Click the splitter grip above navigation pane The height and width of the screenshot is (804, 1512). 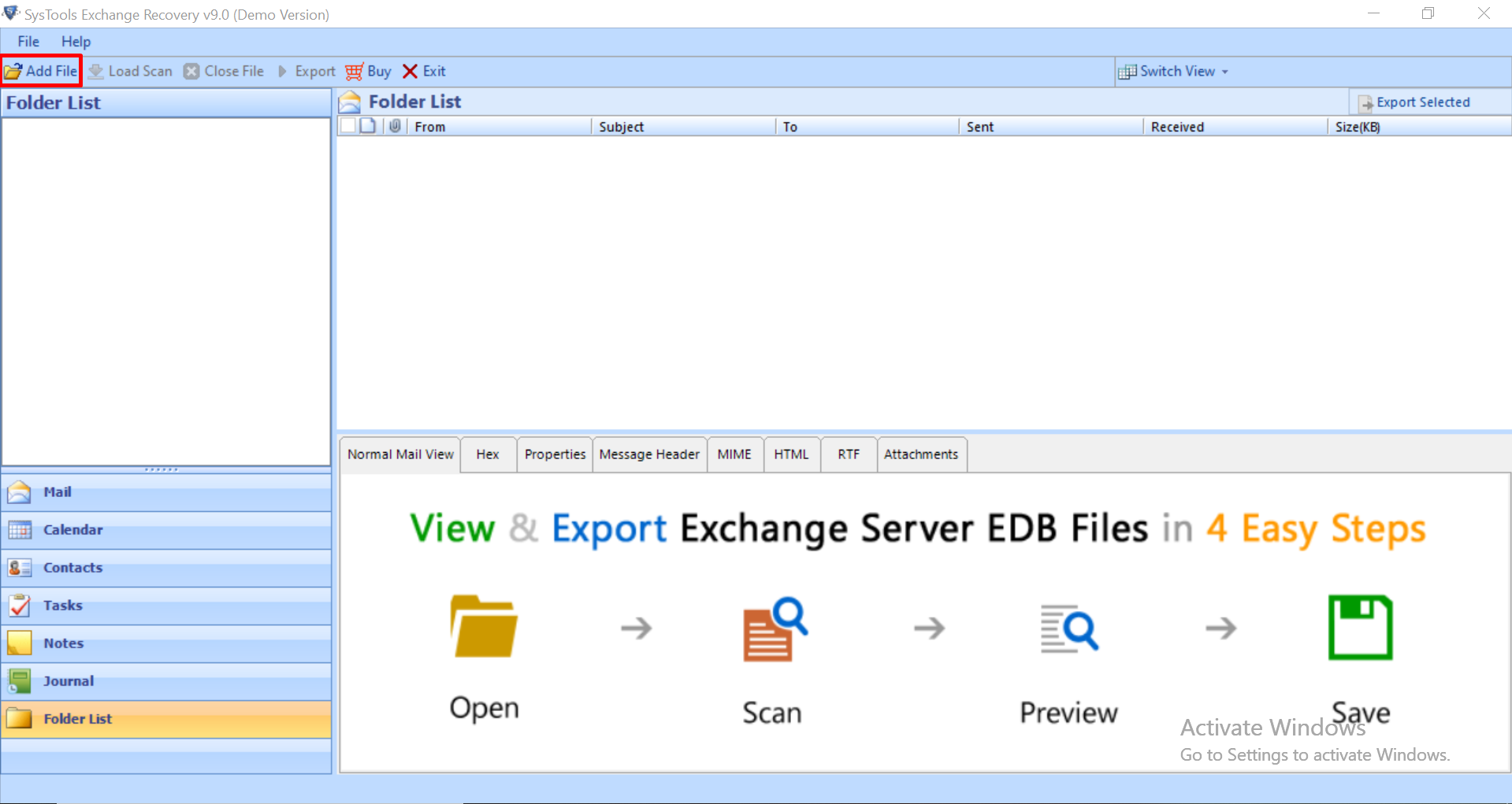162,469
